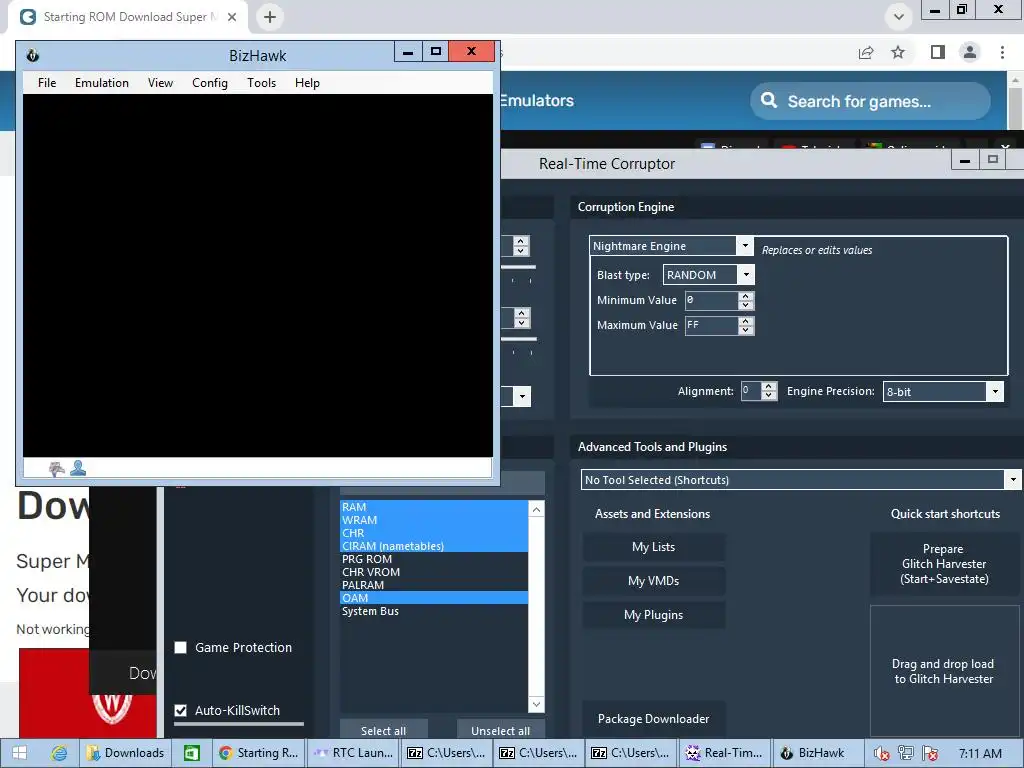Increase Maximum Value with up arrow
Screen dimensions: 1024x768
point(746,321)
